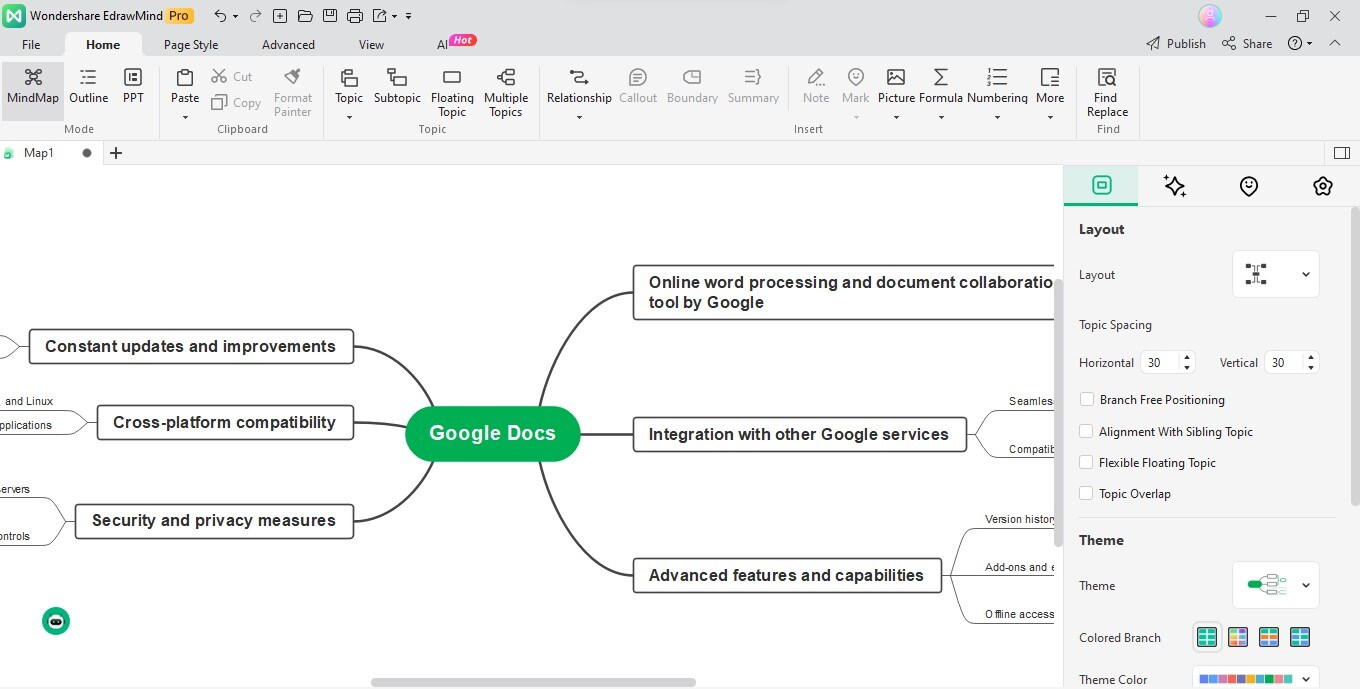This screenshot has width=1360, height=689.
Task: Open PPT mode
Action: (x=133, y=87)
